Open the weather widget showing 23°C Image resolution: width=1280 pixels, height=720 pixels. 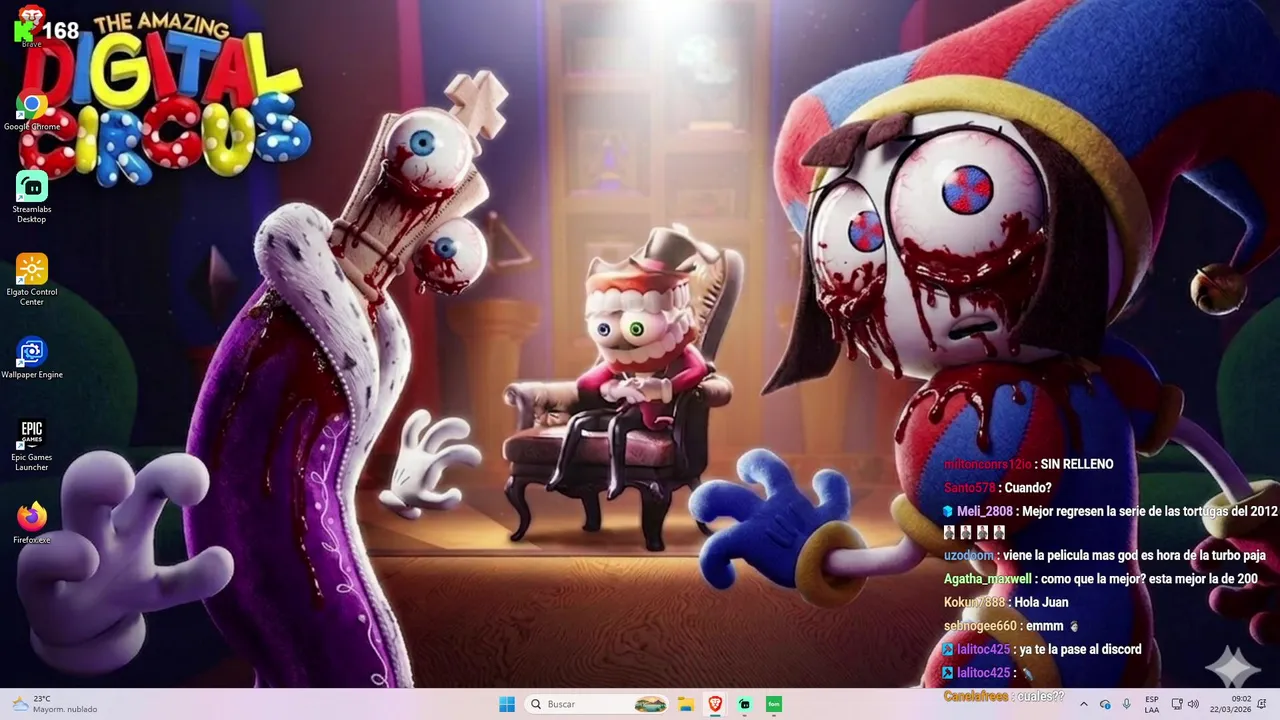[55, 704]
